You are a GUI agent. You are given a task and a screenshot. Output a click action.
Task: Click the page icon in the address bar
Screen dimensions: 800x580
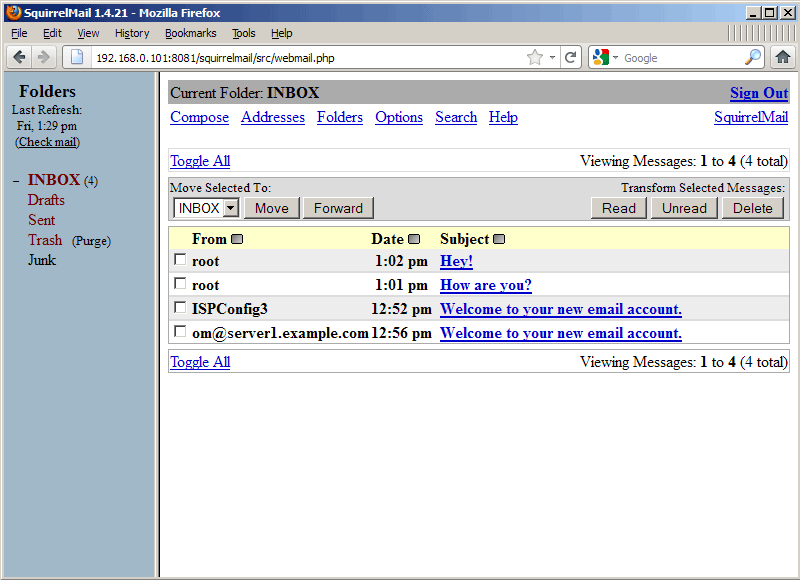(x=76, y=57)
